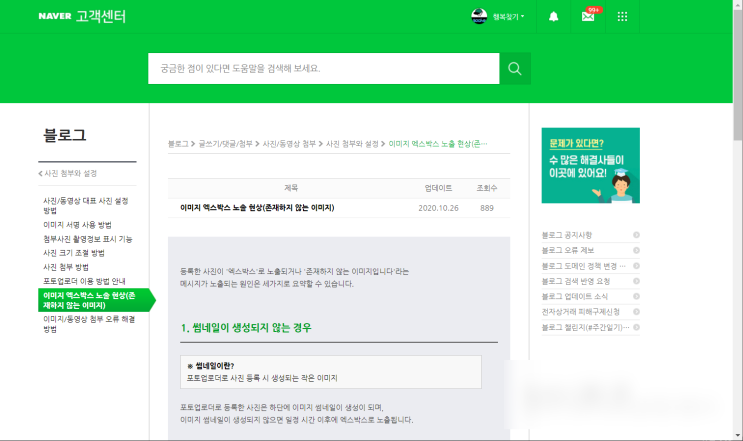Open '첨부사진 촬영정보 표시 기능' sidebar item
This screenshot has width=743, height=441.
88,239
